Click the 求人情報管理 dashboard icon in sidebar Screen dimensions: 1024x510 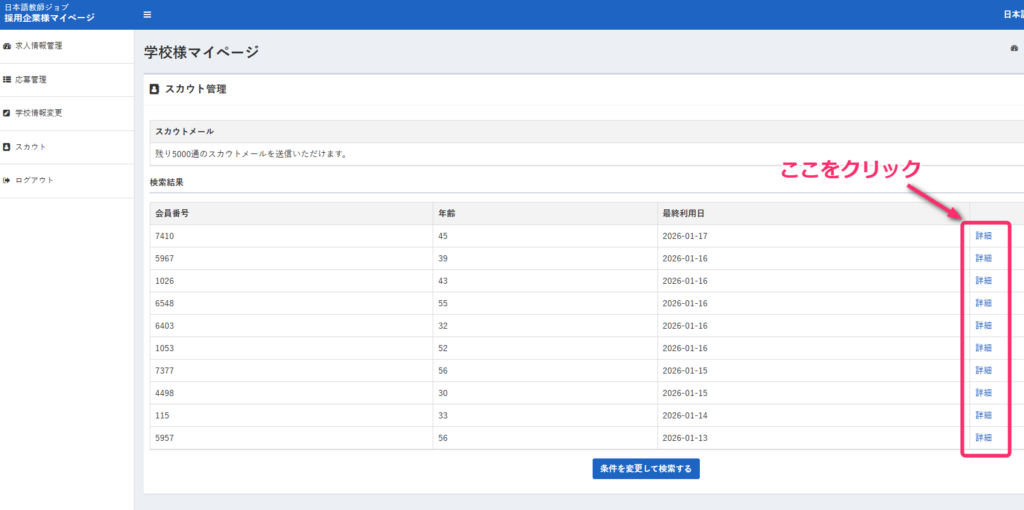8,46
